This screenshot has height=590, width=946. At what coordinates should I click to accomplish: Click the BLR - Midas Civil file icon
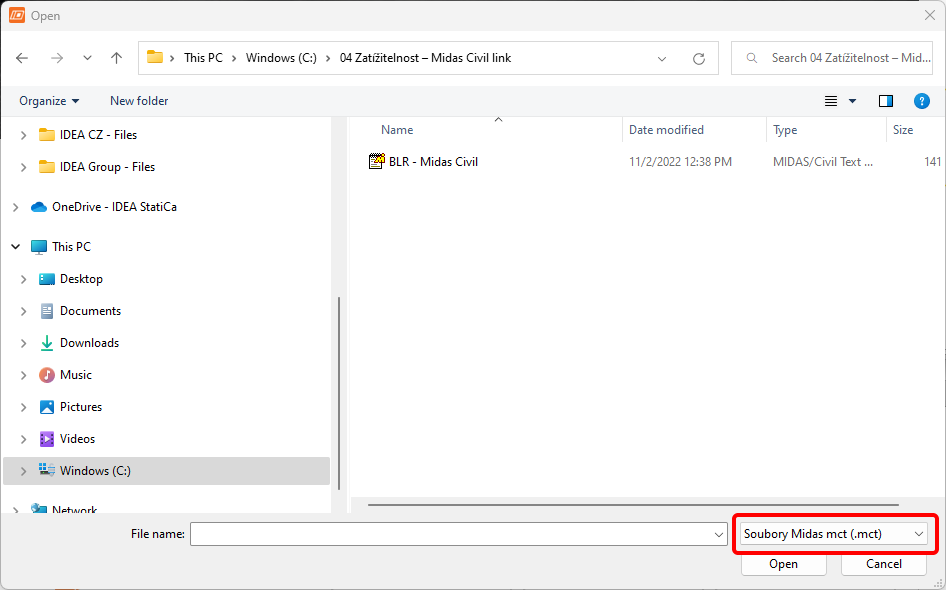[376, 161]
